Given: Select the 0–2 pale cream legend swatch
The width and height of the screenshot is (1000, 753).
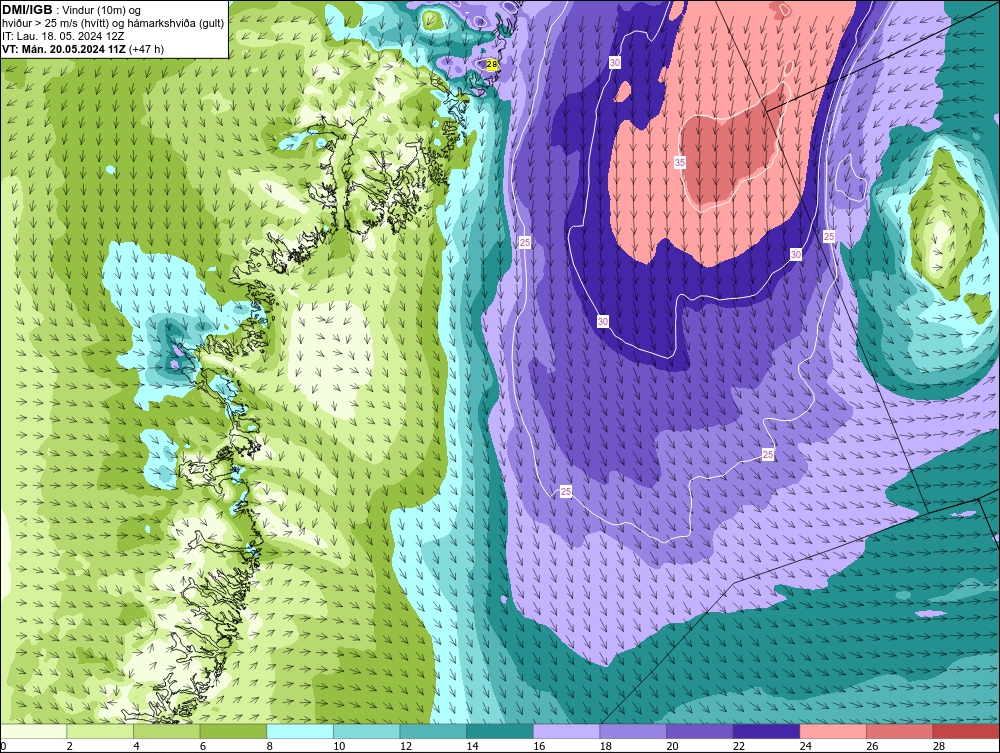Looking at the screenshot, I should coord(34,731).
